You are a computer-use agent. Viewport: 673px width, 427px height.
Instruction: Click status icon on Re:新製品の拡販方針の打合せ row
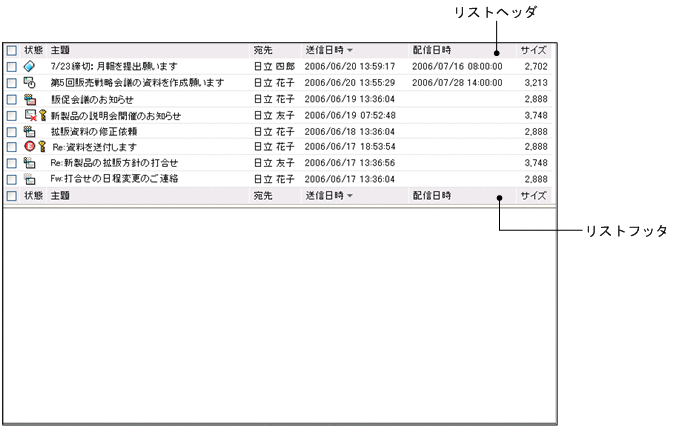click(x=30, y=163)
